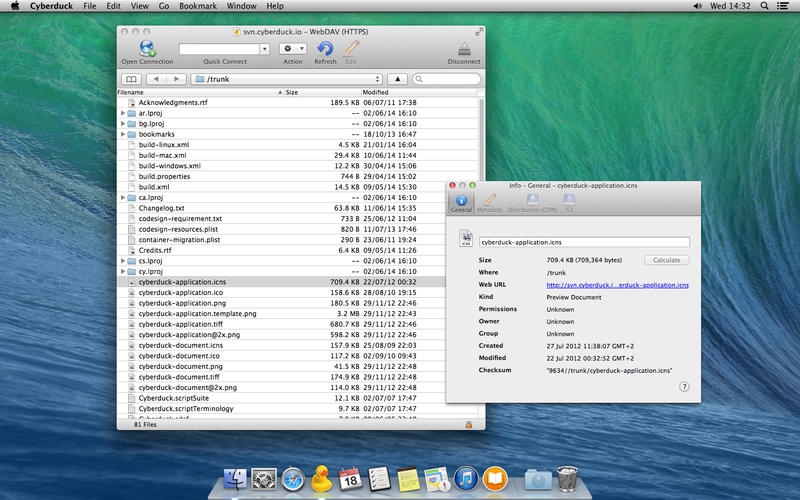Screen dimensions: 800x500
Task: Click the Open Connection globe icon
Action: click(147, 48)
